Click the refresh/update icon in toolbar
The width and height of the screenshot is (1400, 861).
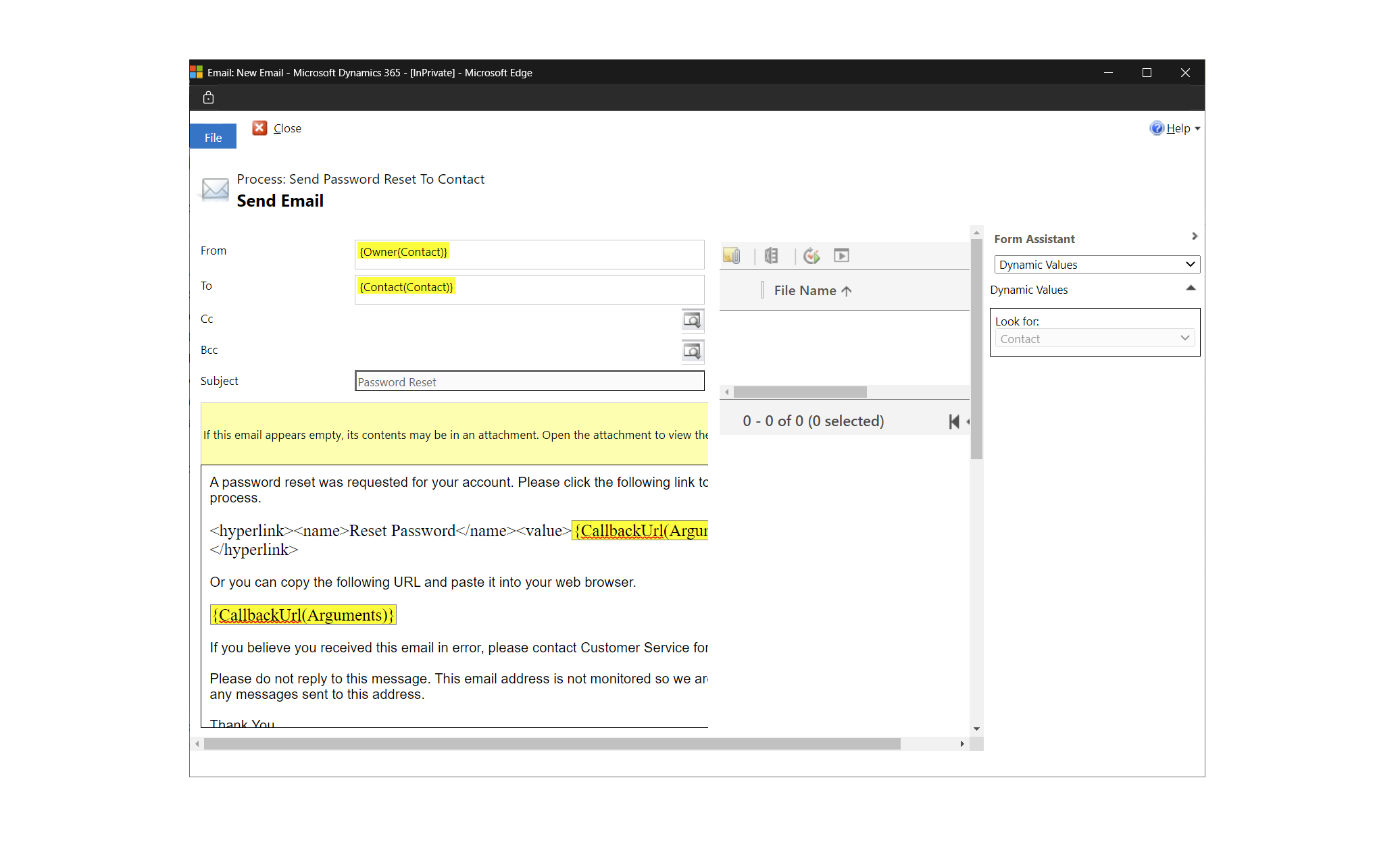810,256
